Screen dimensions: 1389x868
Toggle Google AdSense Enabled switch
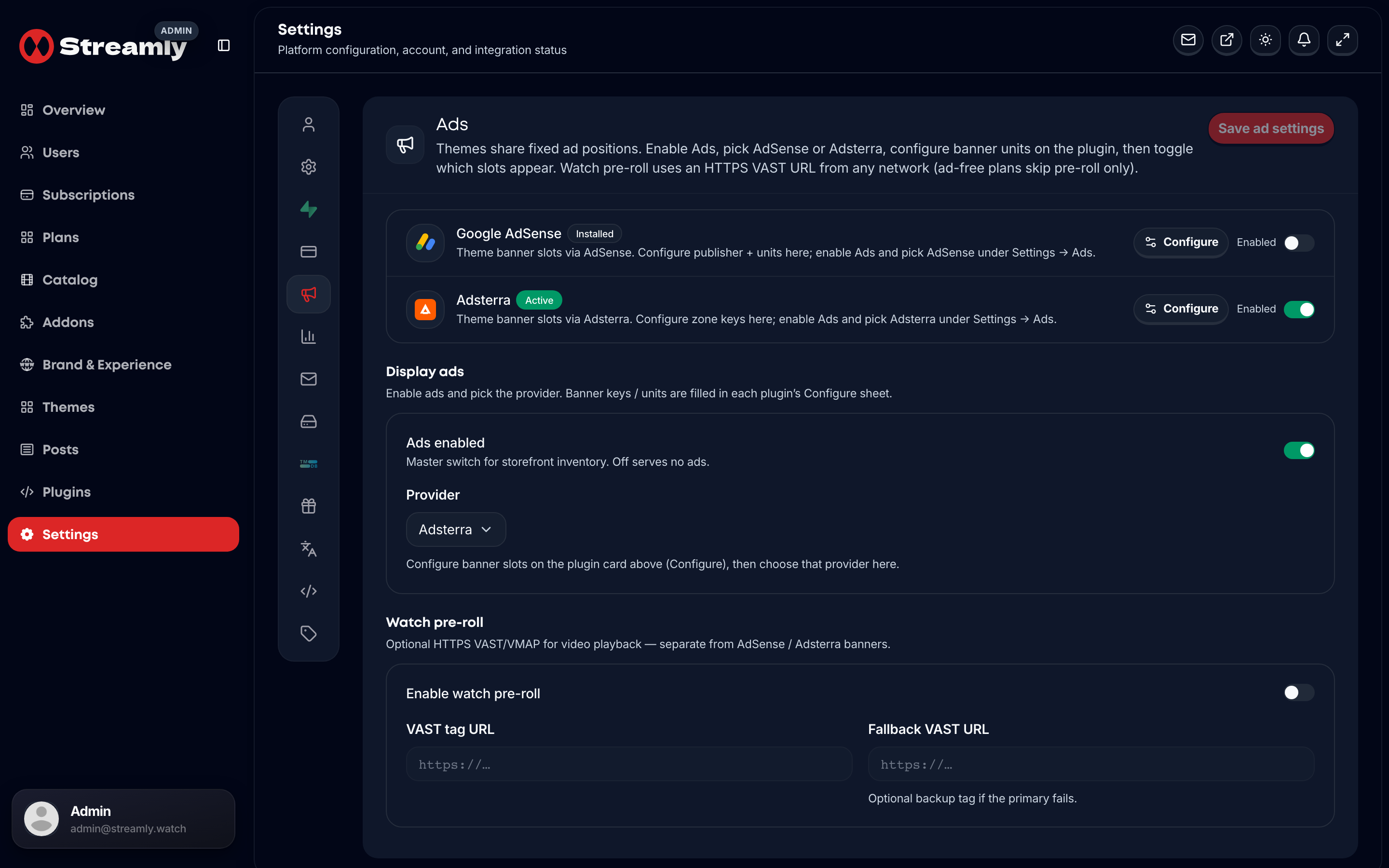1299,243
